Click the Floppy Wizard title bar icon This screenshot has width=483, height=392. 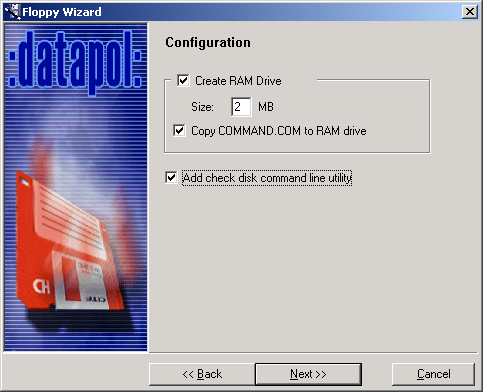click(13, 12)
